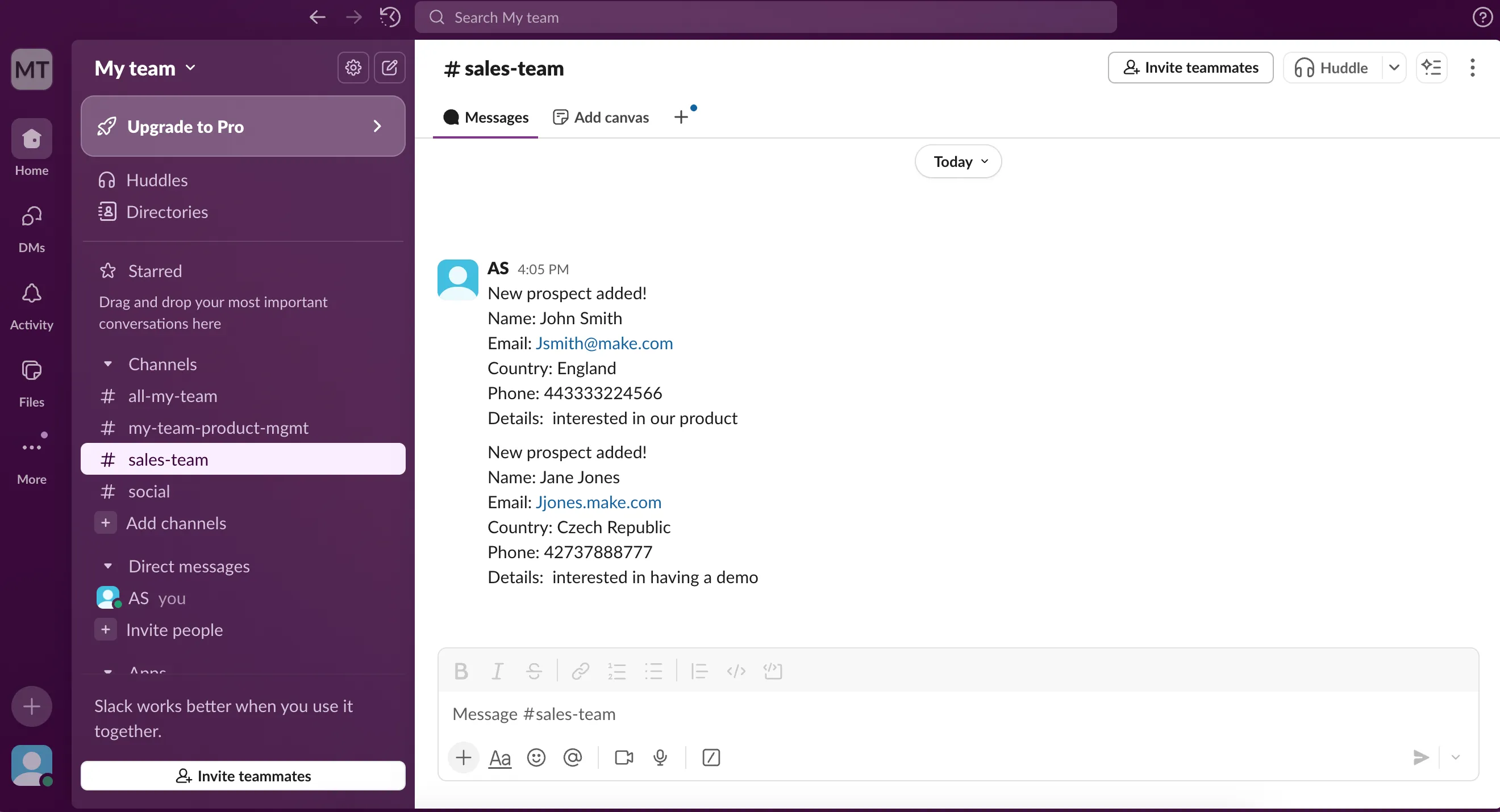Click Invite teammates in channel header
This screenshot has width=1500, height=812.
[1190, 68]
